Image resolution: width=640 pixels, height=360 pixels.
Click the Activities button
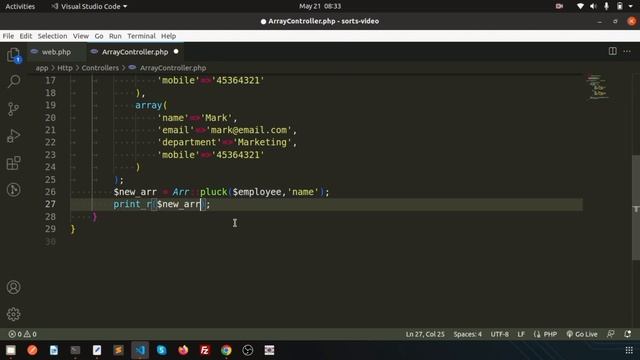(x=20, y=6)
